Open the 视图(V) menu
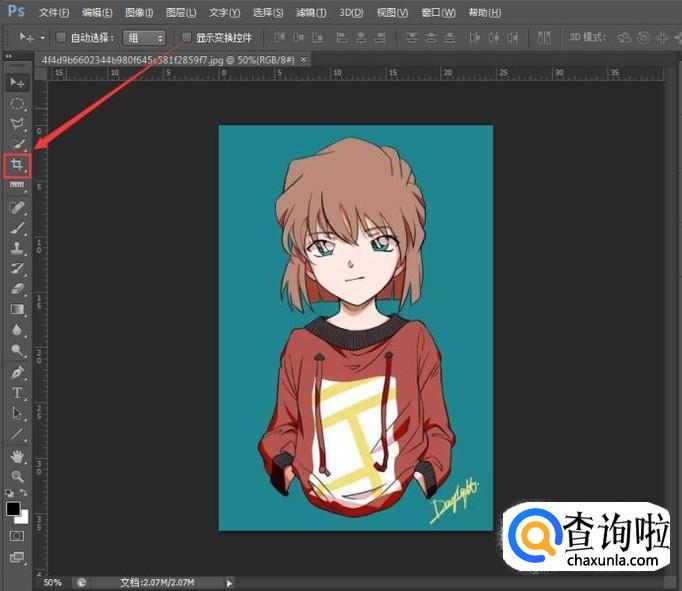The image size is (682, 591). pos(392,13)
